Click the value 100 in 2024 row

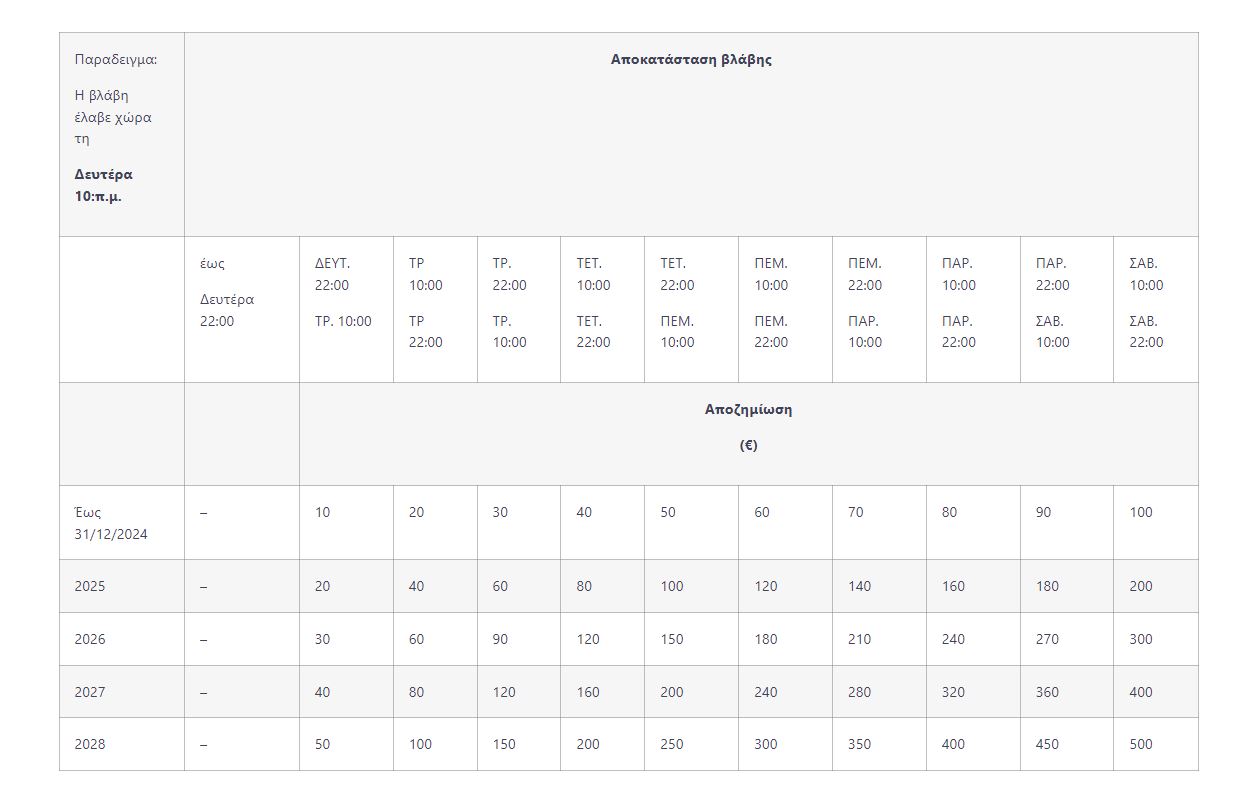click(x=1141, y=512)
